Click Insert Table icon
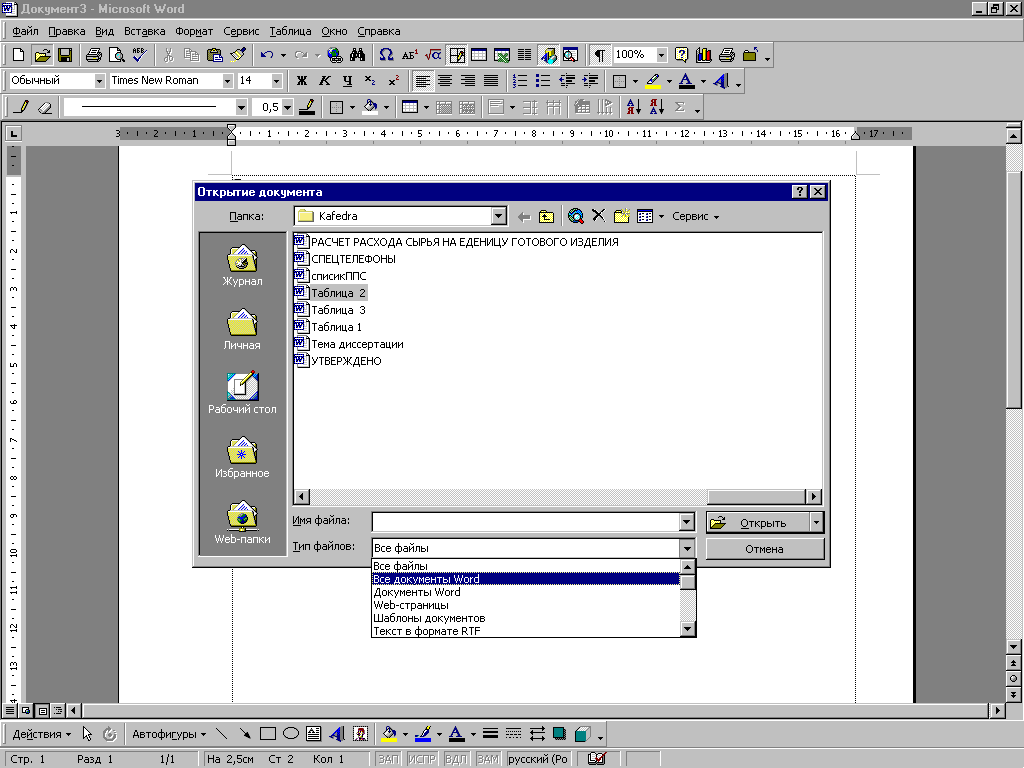Viewport: 1024px width, 768px height. 479,55
